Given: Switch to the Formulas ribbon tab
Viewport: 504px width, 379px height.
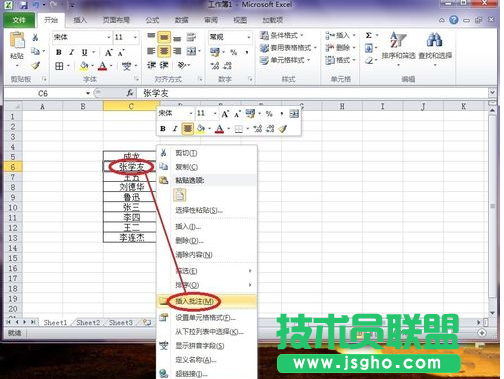Looking at the screenshot, I should (152, 20).
